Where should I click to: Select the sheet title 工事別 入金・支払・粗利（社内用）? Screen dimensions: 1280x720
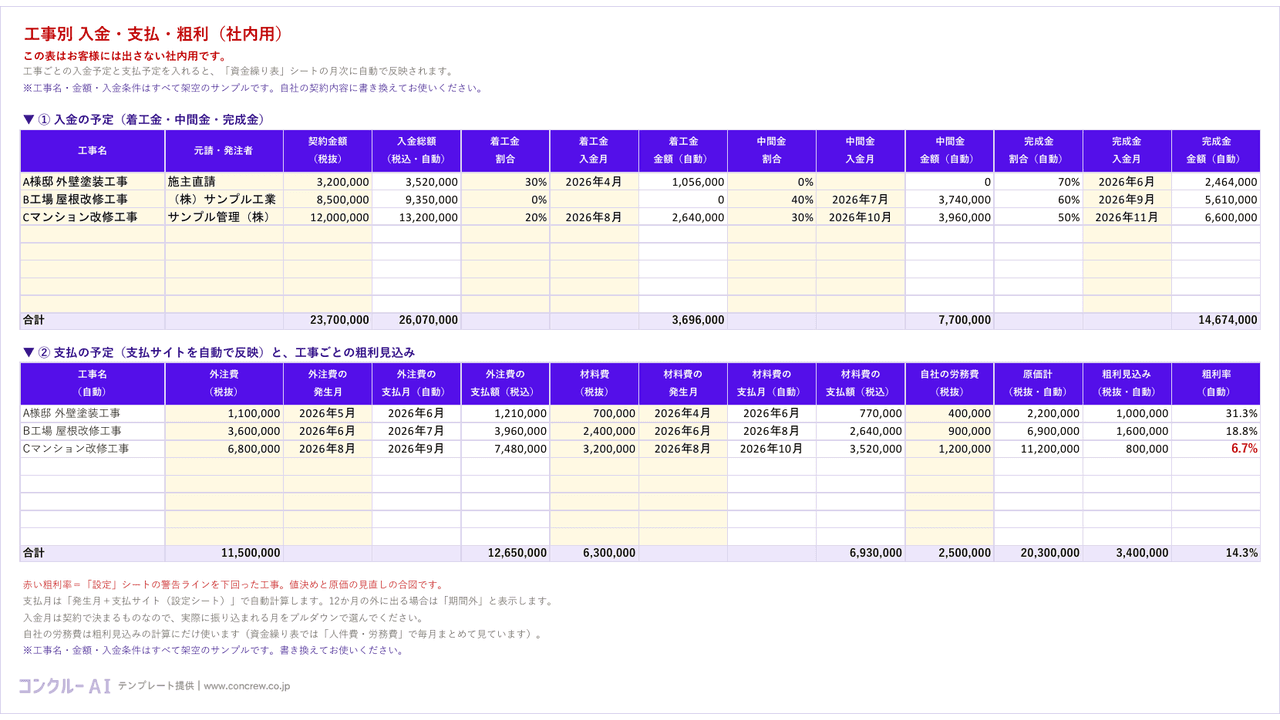tap(153, 34)
